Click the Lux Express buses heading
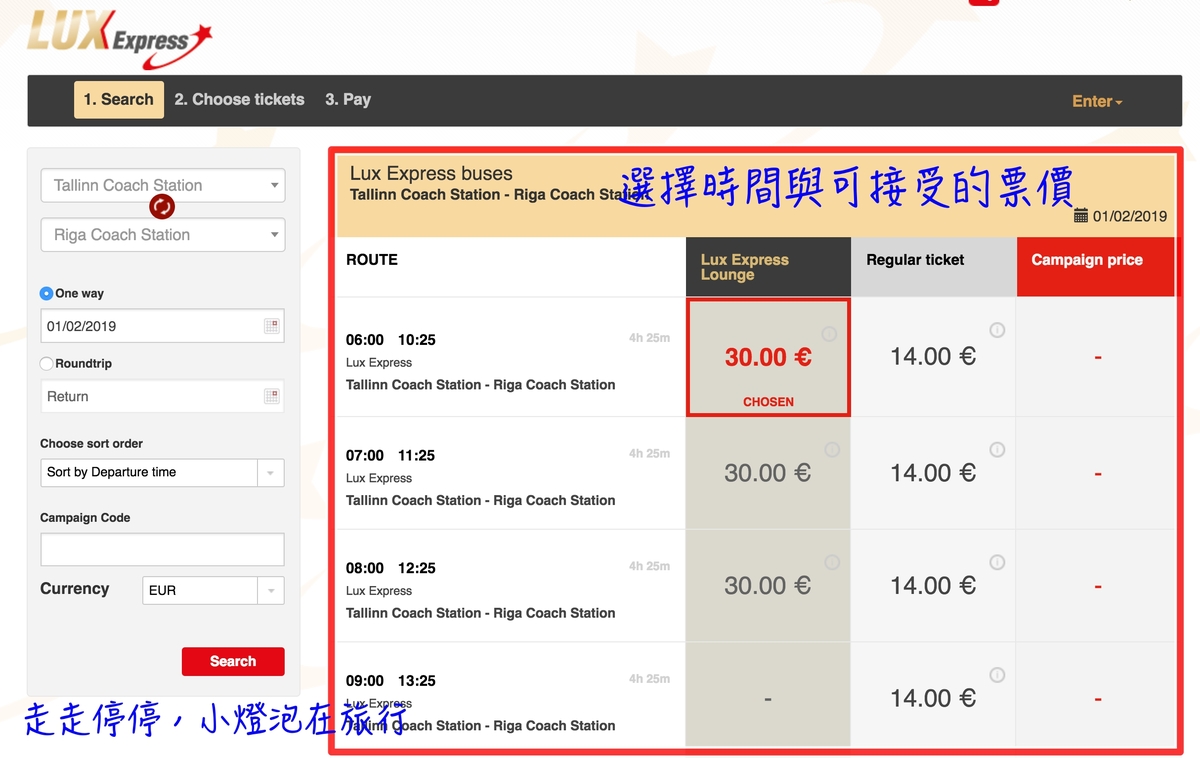The image size is (1200, 758). [x=431, y=174]
